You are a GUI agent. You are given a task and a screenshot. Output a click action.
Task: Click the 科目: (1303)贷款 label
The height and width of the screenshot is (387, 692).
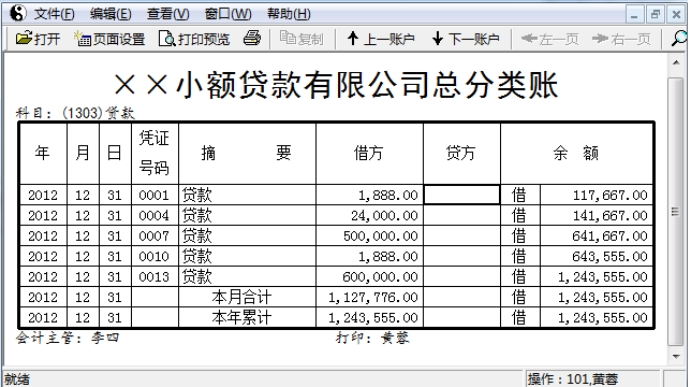pos(75,113)
